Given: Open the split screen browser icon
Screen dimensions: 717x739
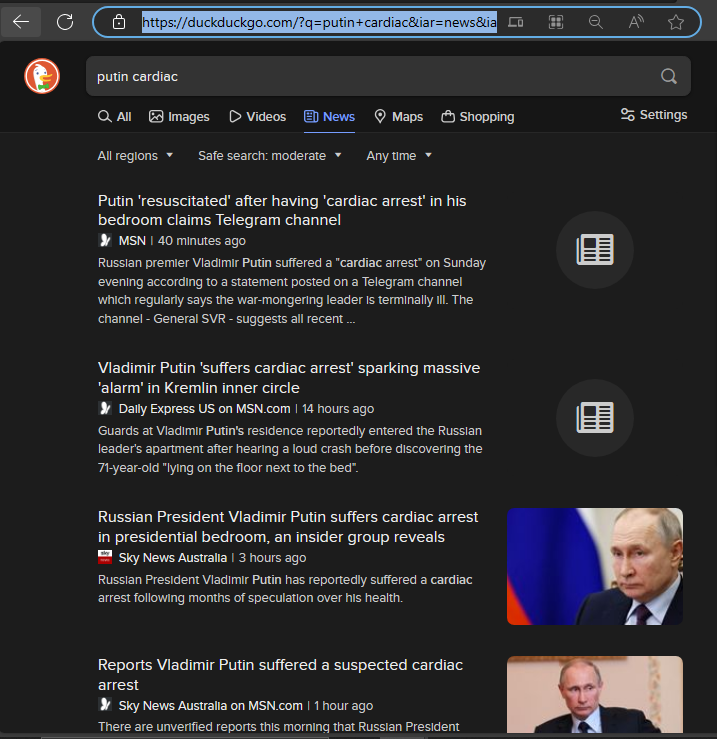Looking at the screenshot, I should point(556,22).
